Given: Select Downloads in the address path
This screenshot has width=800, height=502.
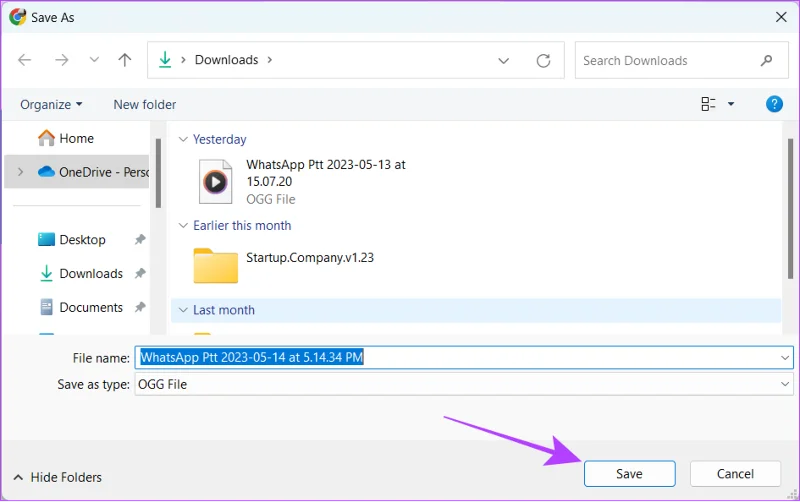Looking at the screenshot, I should coord(227,60).
